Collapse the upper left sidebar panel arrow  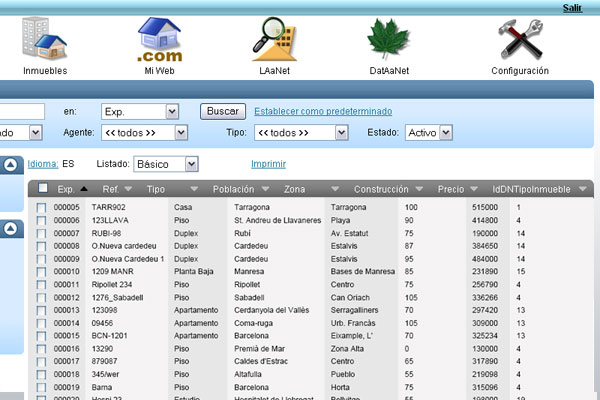click(12, 165)
